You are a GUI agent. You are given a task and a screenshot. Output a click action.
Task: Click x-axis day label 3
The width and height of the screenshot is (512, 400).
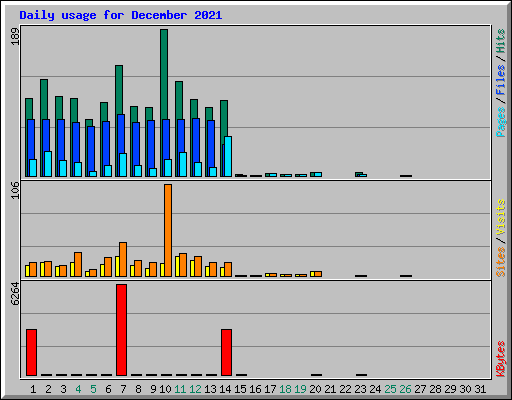tap(63, 389)
